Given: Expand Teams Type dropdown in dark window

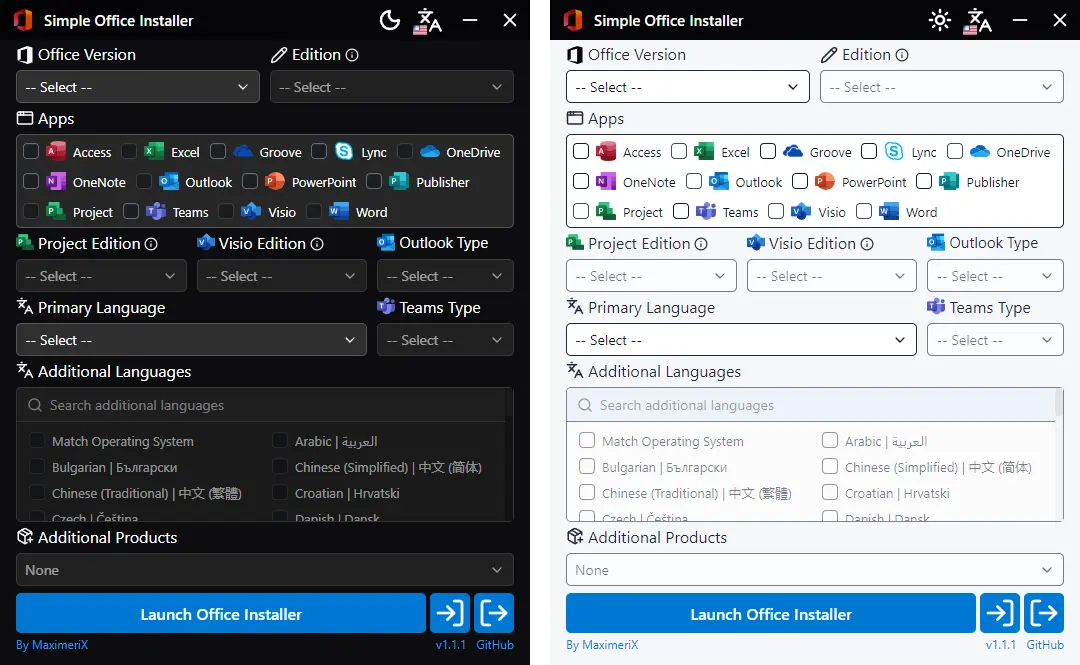Looking at the screenshot, I should (445, 340).
